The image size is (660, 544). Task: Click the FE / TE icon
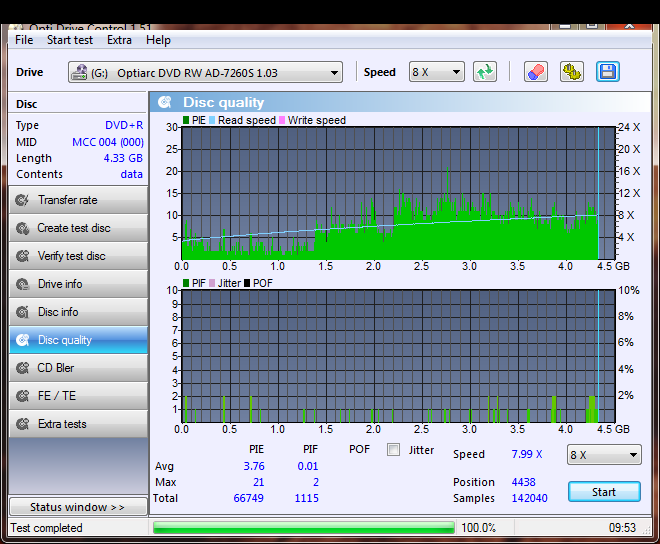(22, 396)
